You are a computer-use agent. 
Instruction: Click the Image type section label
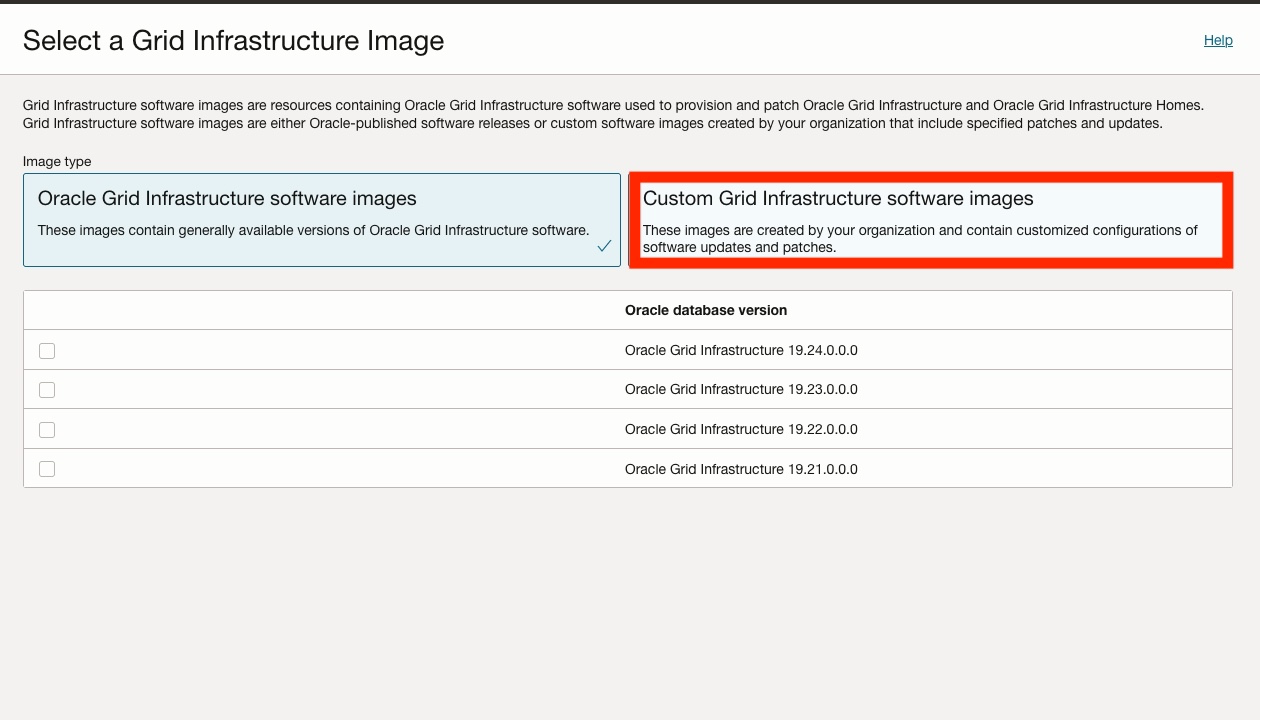point(56,161)
